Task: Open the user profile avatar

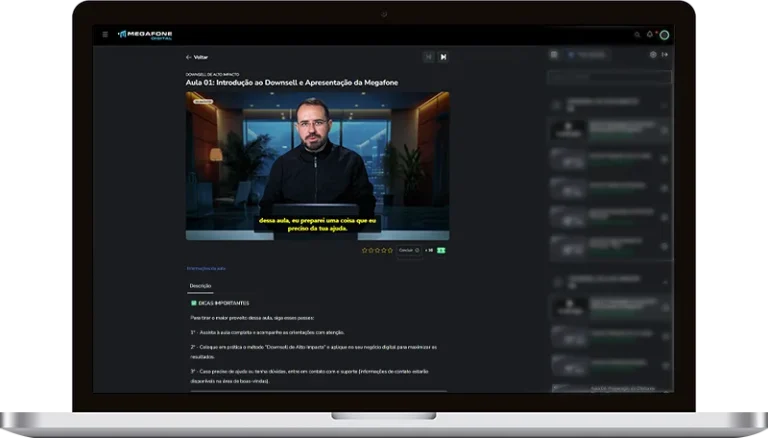Action: coord(663,35)
